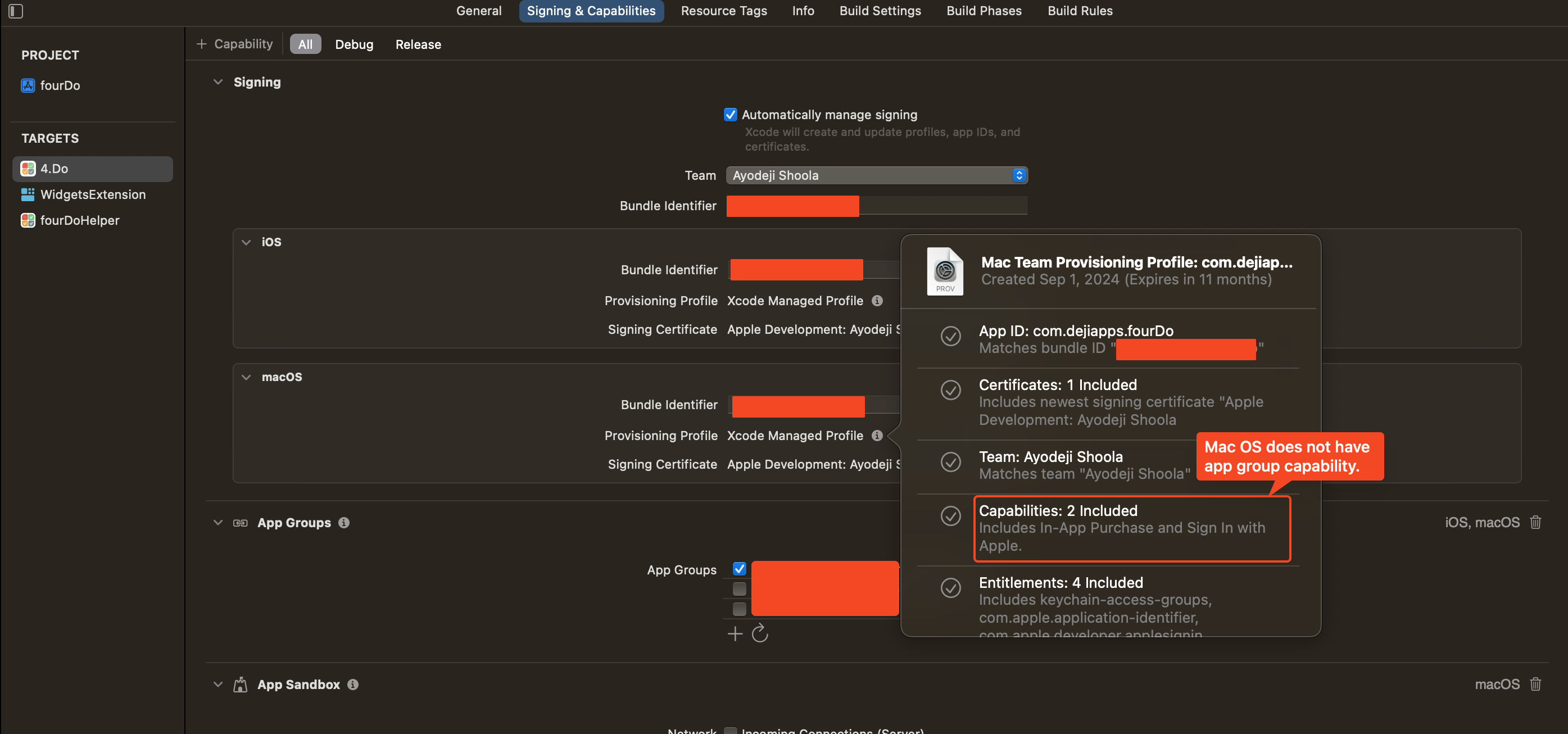Click the provisioning profile PROV file icon

[x=945, y=271]
